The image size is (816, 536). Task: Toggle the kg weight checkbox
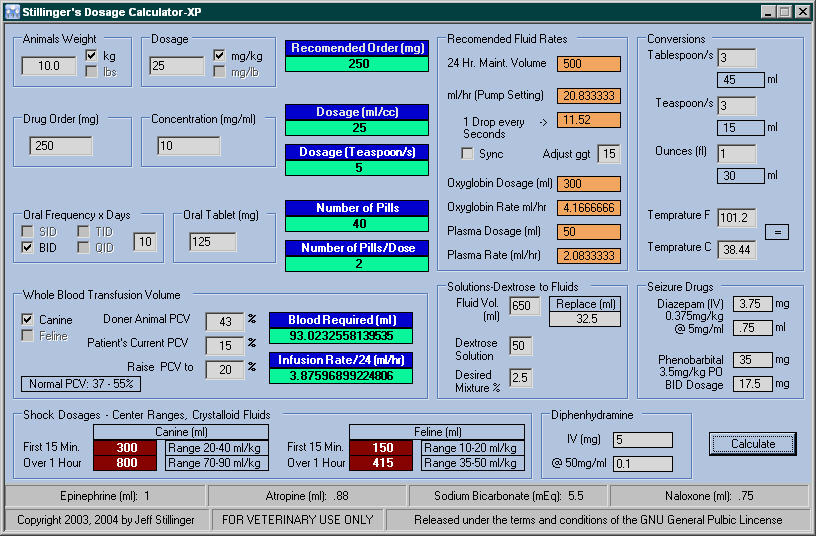pyautogui.click(x=92, y=55)
